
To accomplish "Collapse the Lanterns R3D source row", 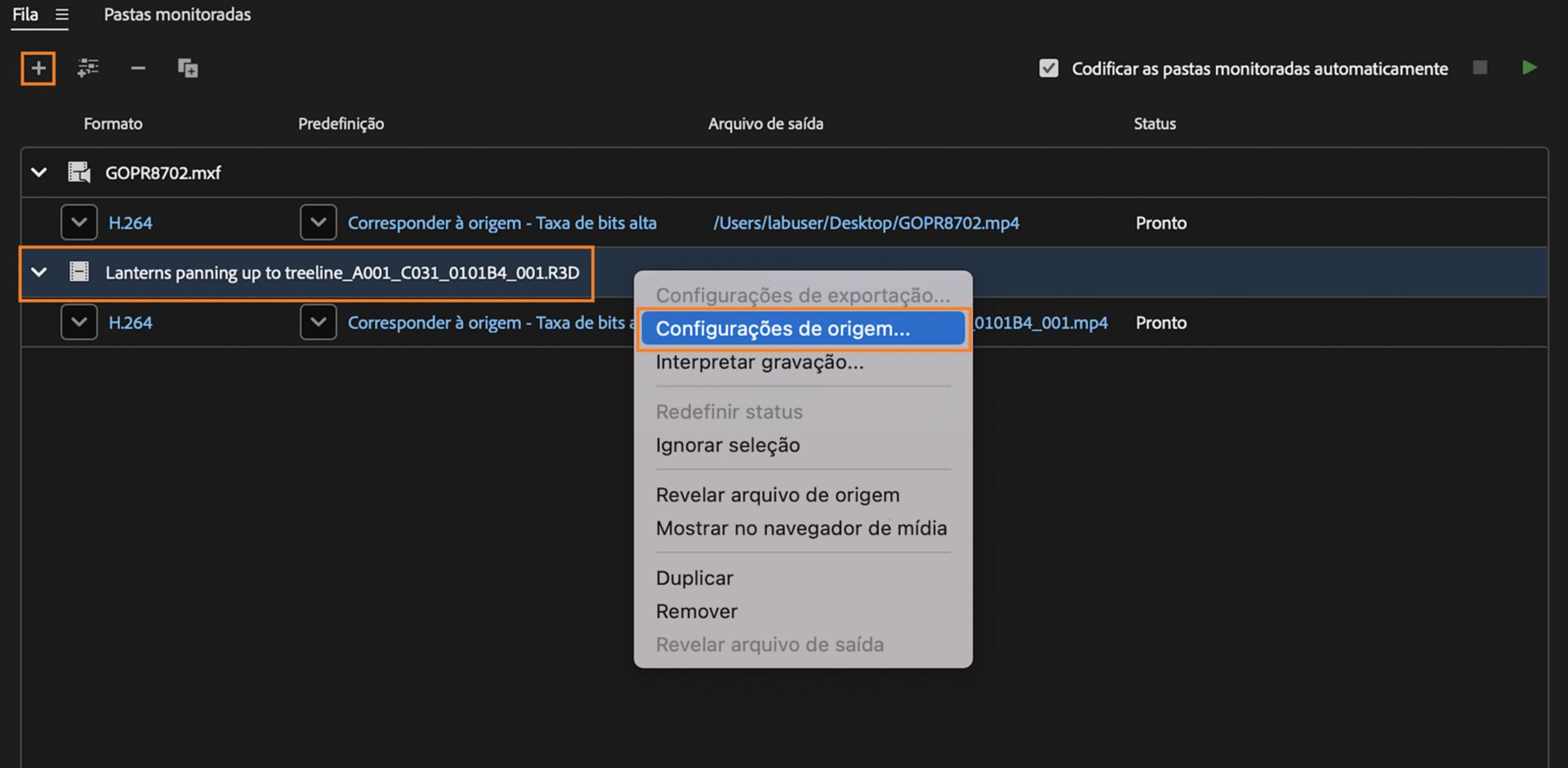I will tap(38, 272).
